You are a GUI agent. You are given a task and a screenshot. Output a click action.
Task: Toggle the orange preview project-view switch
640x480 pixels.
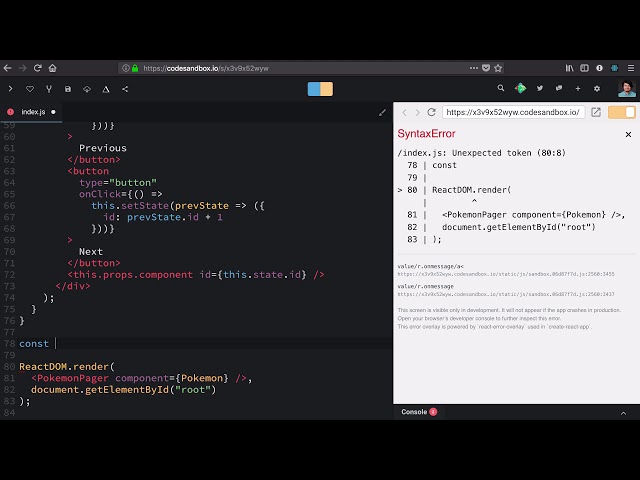(x=622, y=112)
